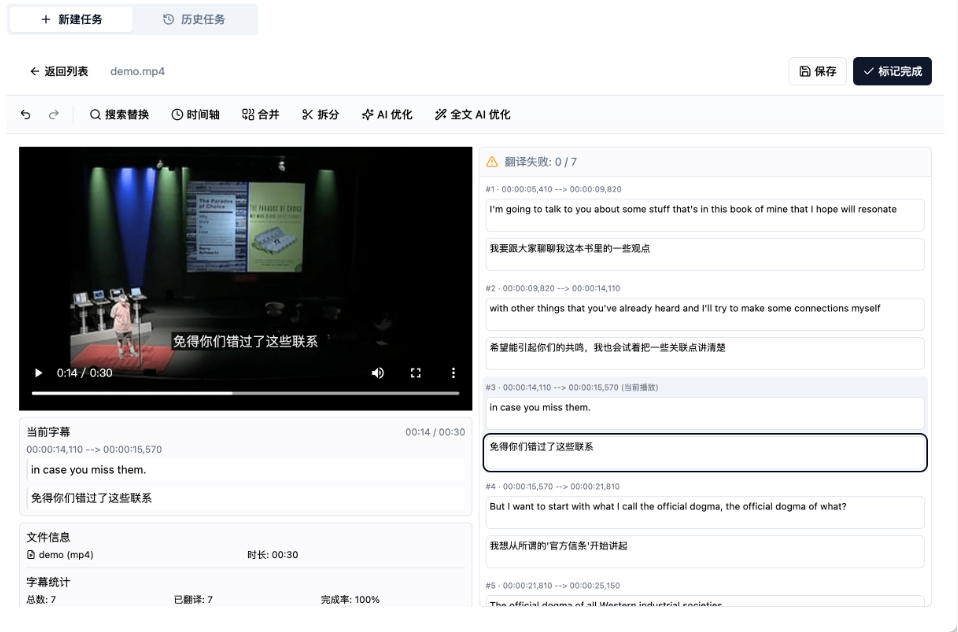Open the 时间轴 timeline tool
This screenshot has width=958, height=632.
[195, 114]
